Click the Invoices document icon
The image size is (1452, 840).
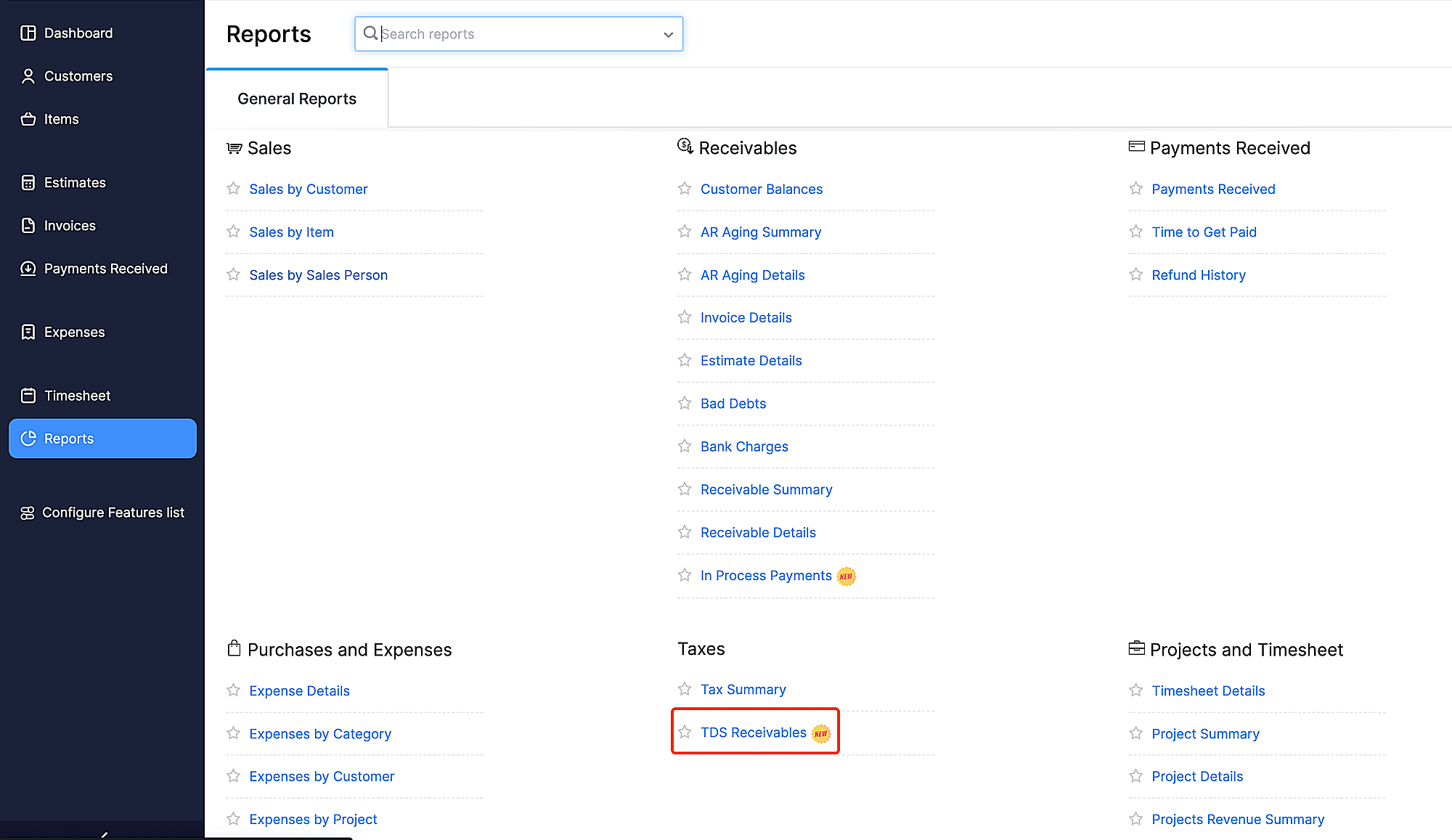click(28, 226)
